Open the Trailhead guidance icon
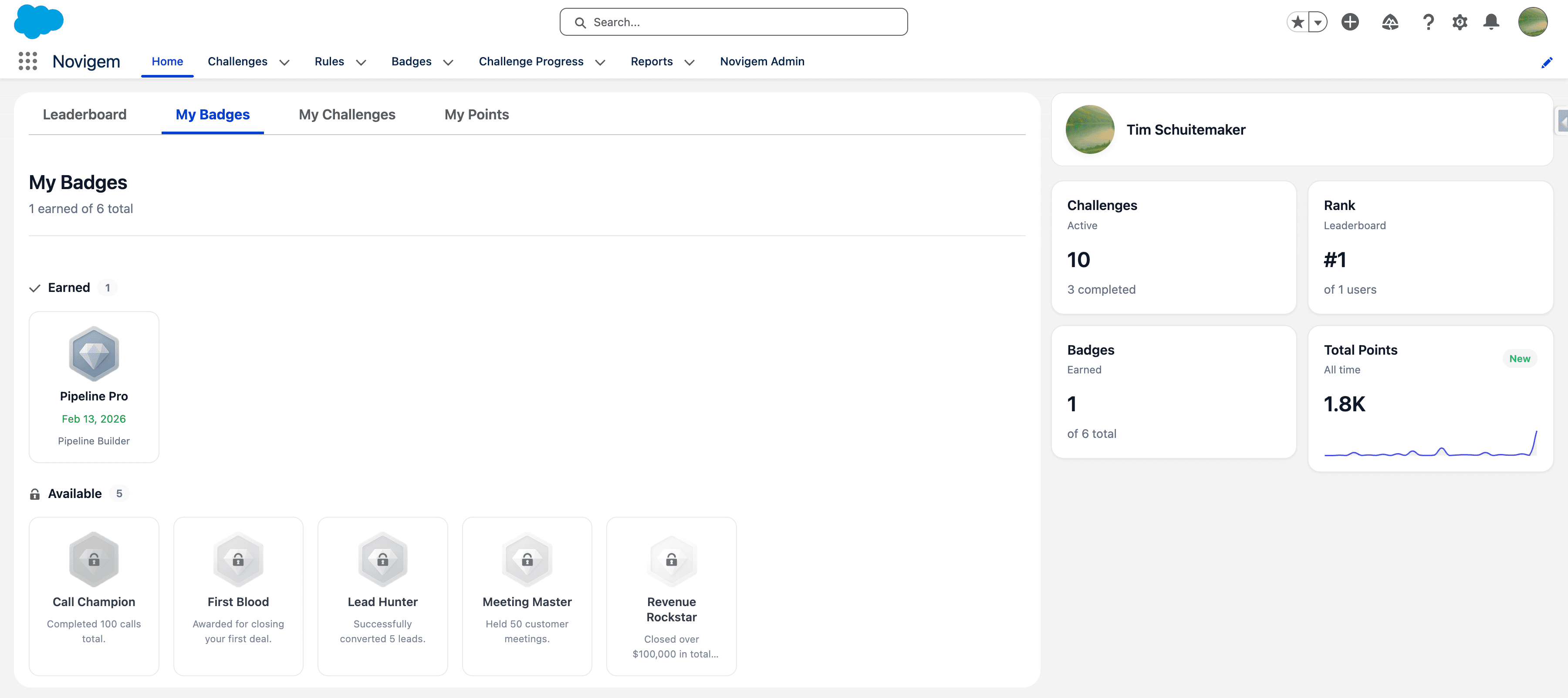This screenshot has height=698, width=1568. click(x=1390, y=23)
